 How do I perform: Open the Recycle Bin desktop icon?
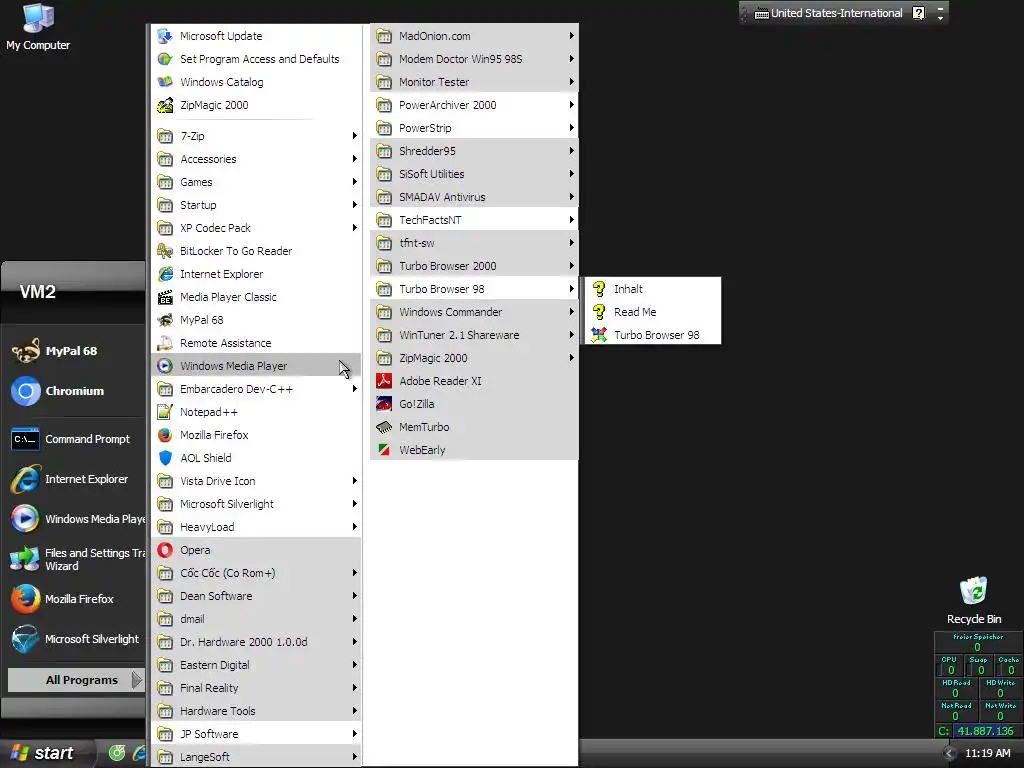point(974,601)
